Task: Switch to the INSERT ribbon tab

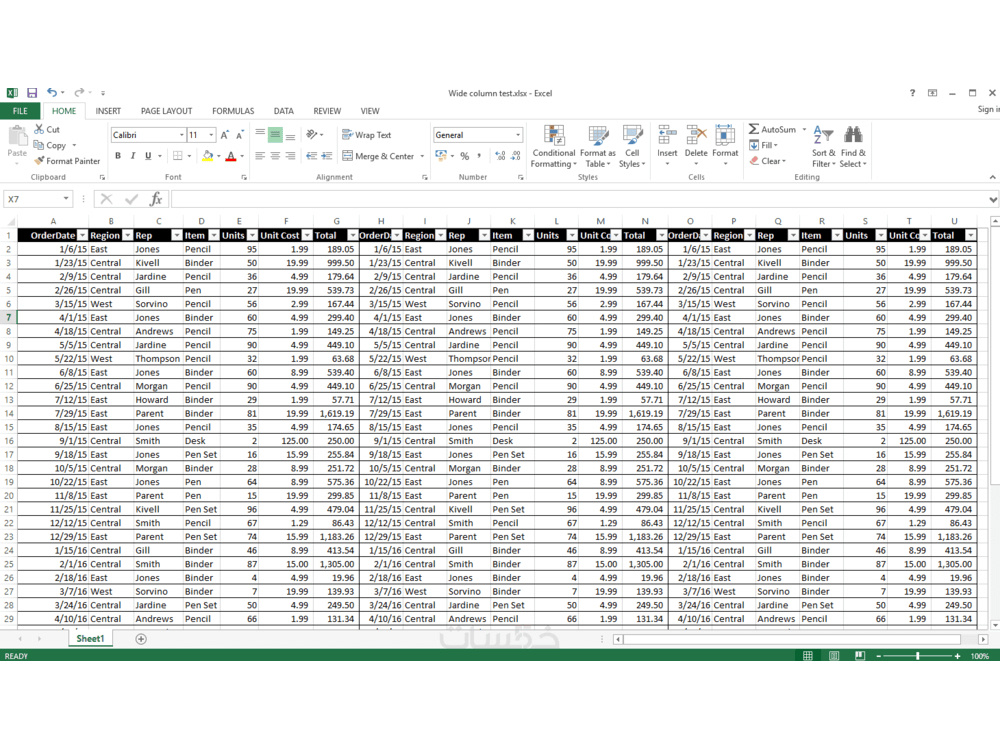Action: point(108,111)
